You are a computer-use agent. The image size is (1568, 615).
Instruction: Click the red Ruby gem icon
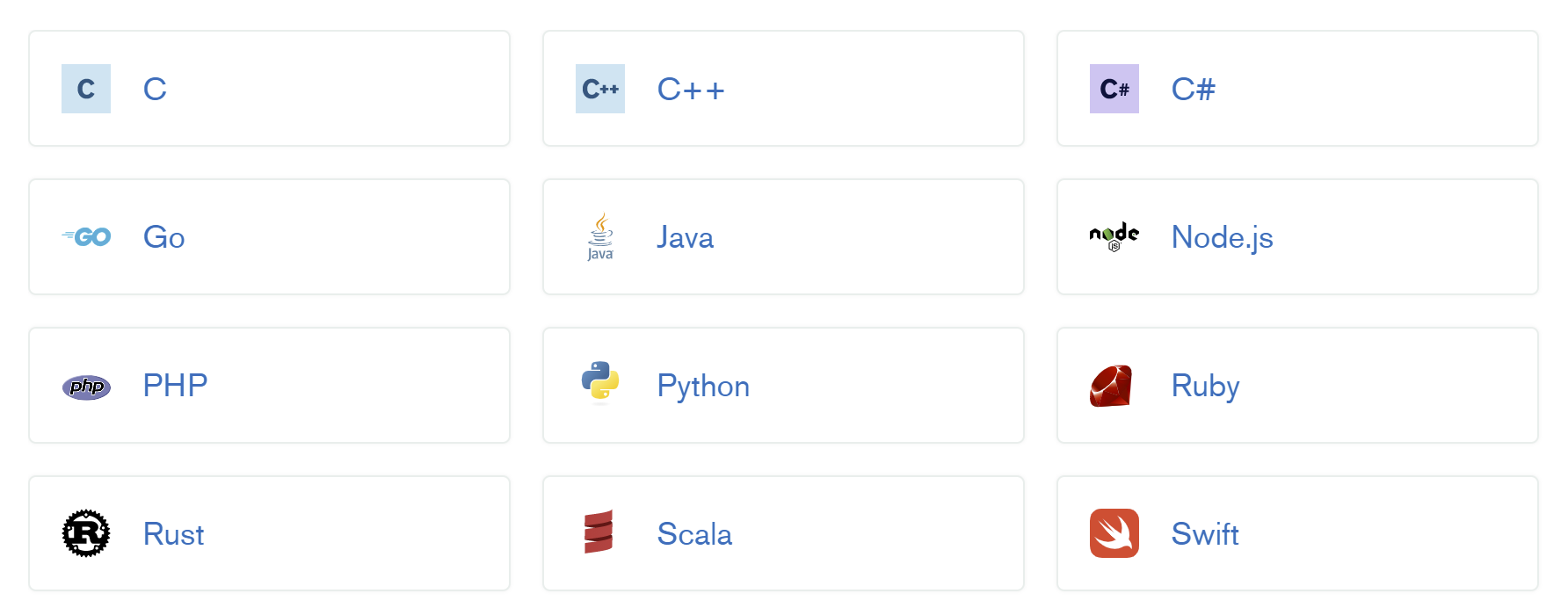[1111, 387]
